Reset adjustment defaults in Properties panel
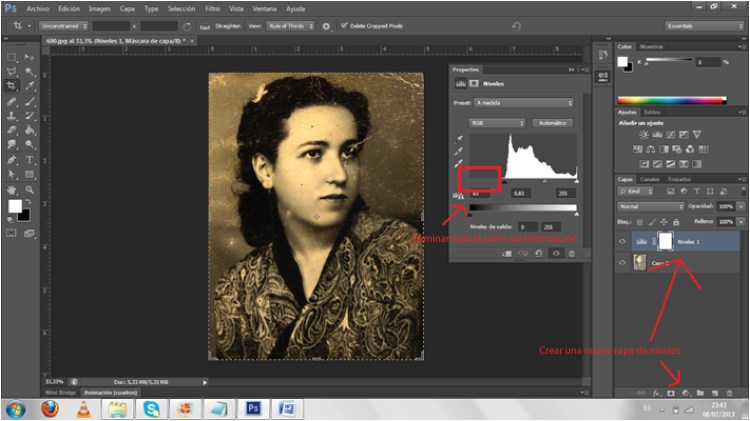The height and width of the screenshot is (421, 750). 538,254
